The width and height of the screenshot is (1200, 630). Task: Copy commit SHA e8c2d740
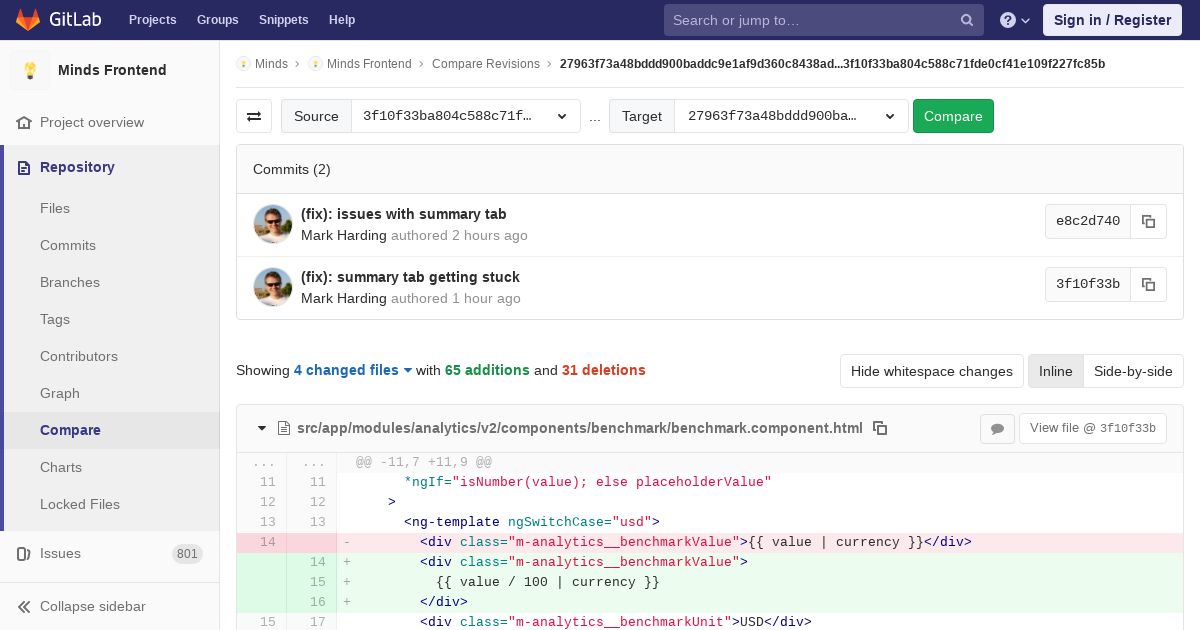point(1148,222)
